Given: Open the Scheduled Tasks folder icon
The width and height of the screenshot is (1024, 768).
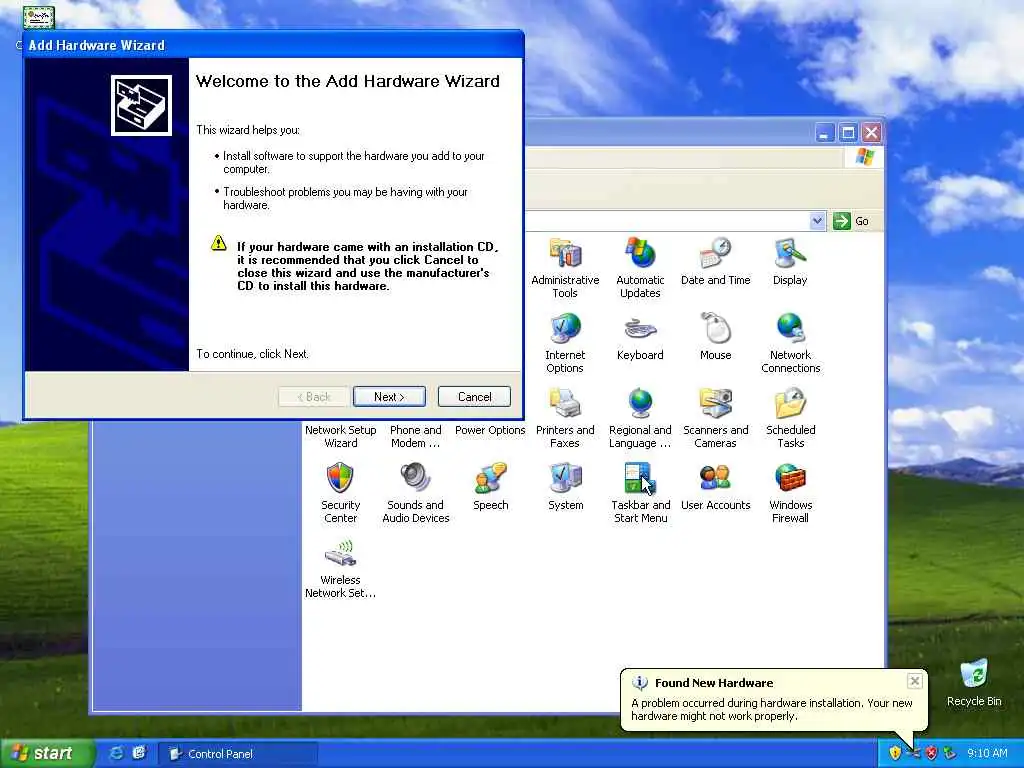Looking at the screenshot, I should pyautogui.click(x=790, y=404).
